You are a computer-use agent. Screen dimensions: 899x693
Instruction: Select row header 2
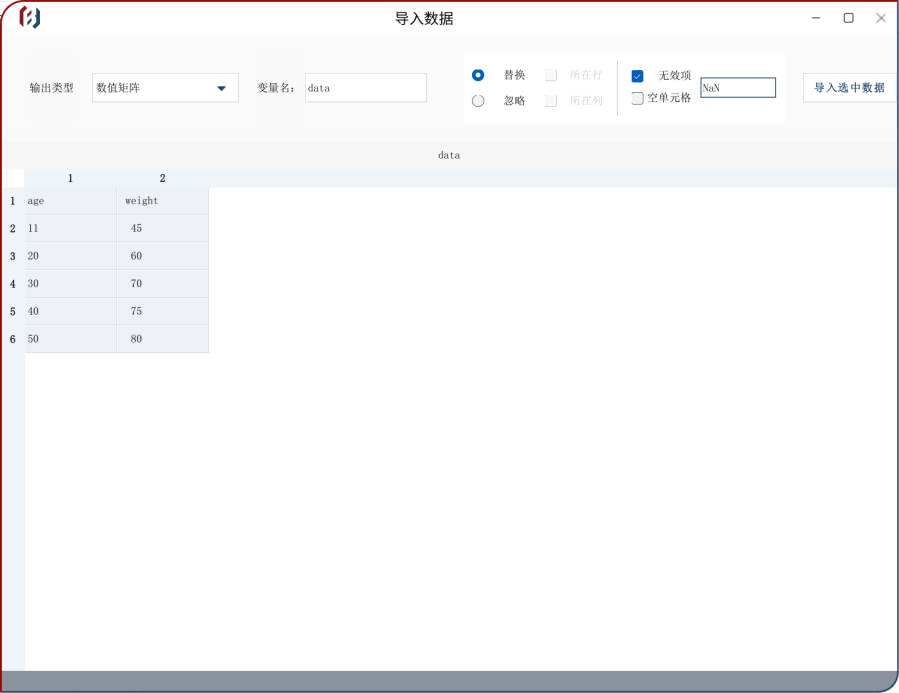click(x=13, y=229)
